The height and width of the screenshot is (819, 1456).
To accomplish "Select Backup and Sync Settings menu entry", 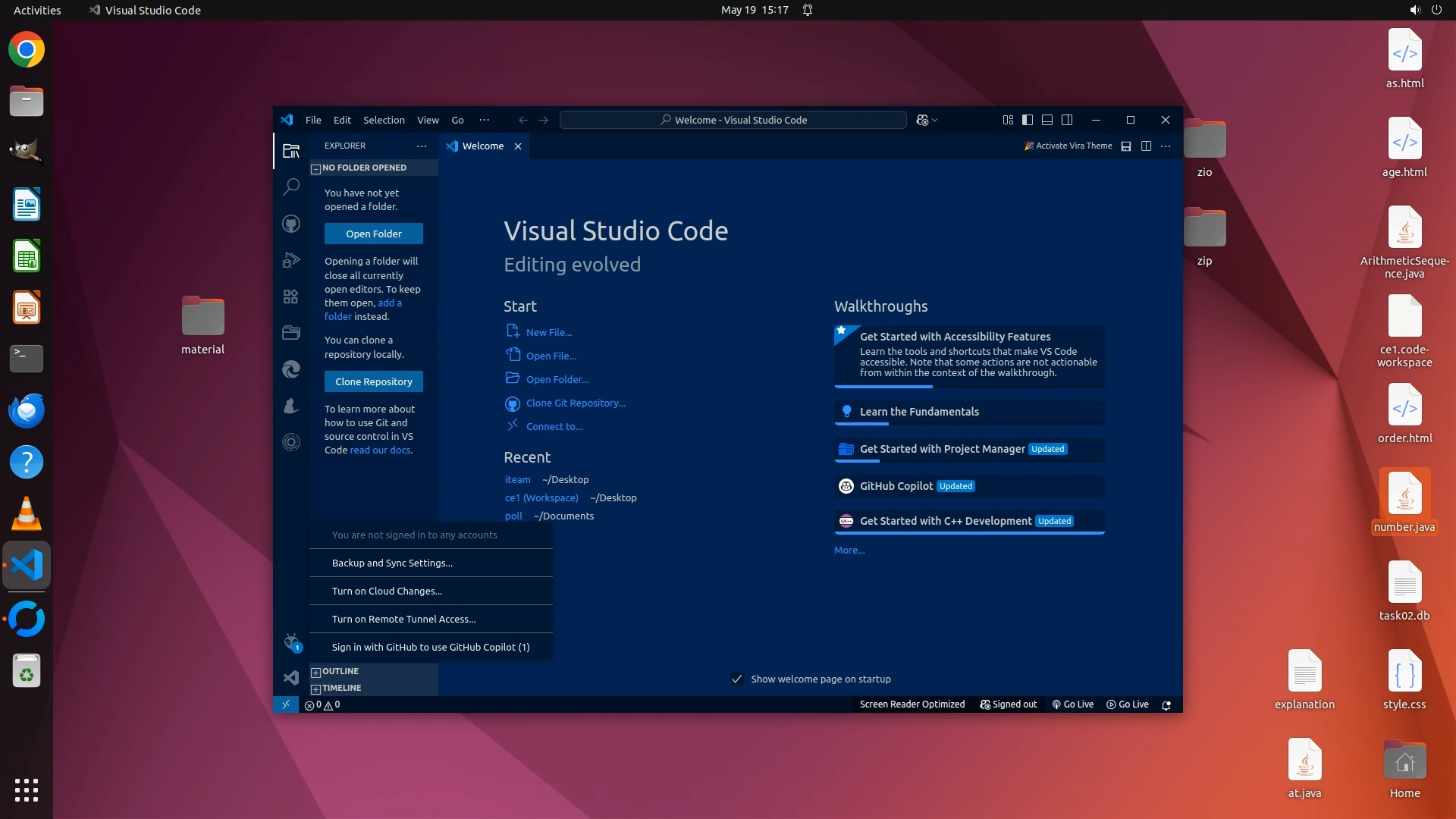I will [392, 563].
